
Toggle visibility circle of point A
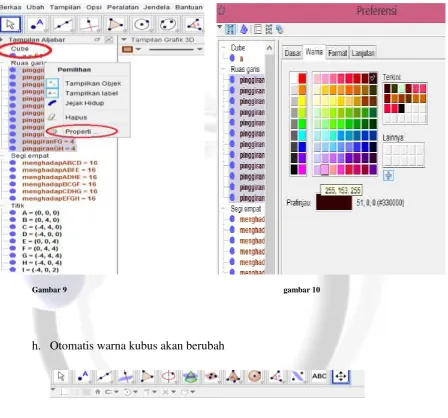[13, 213]
